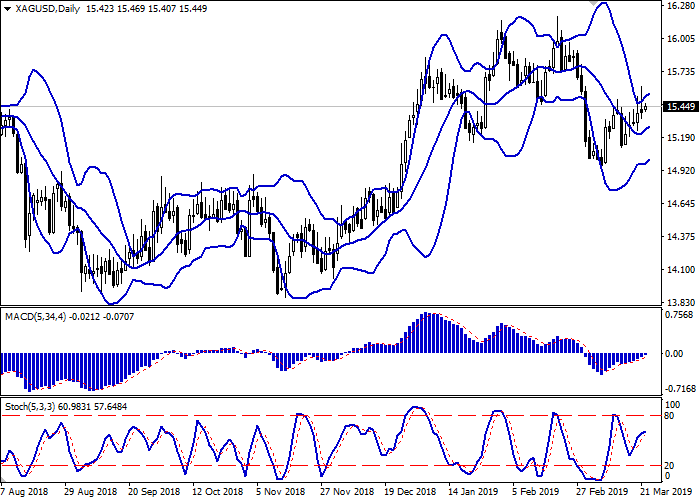Click the current price tag 15.449
Image resolution: width=700 pixels, height=500 pixels.
679,107
